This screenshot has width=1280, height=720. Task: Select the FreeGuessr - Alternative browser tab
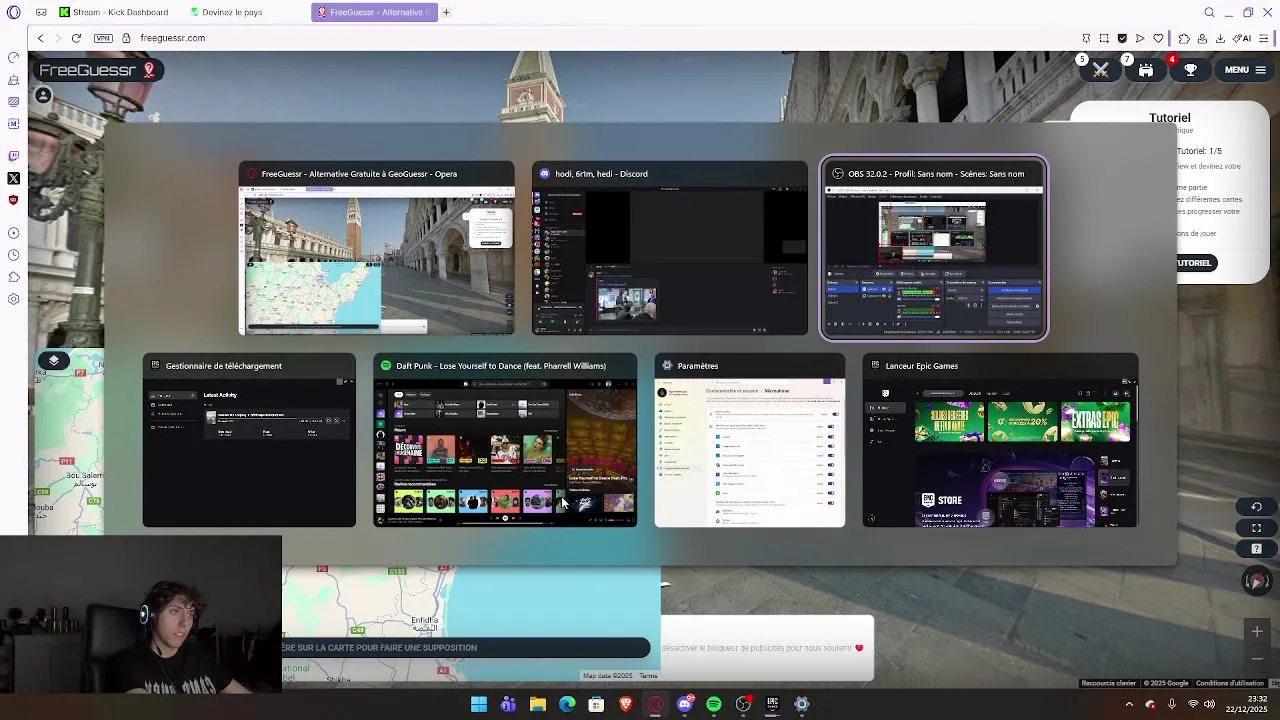373,12
